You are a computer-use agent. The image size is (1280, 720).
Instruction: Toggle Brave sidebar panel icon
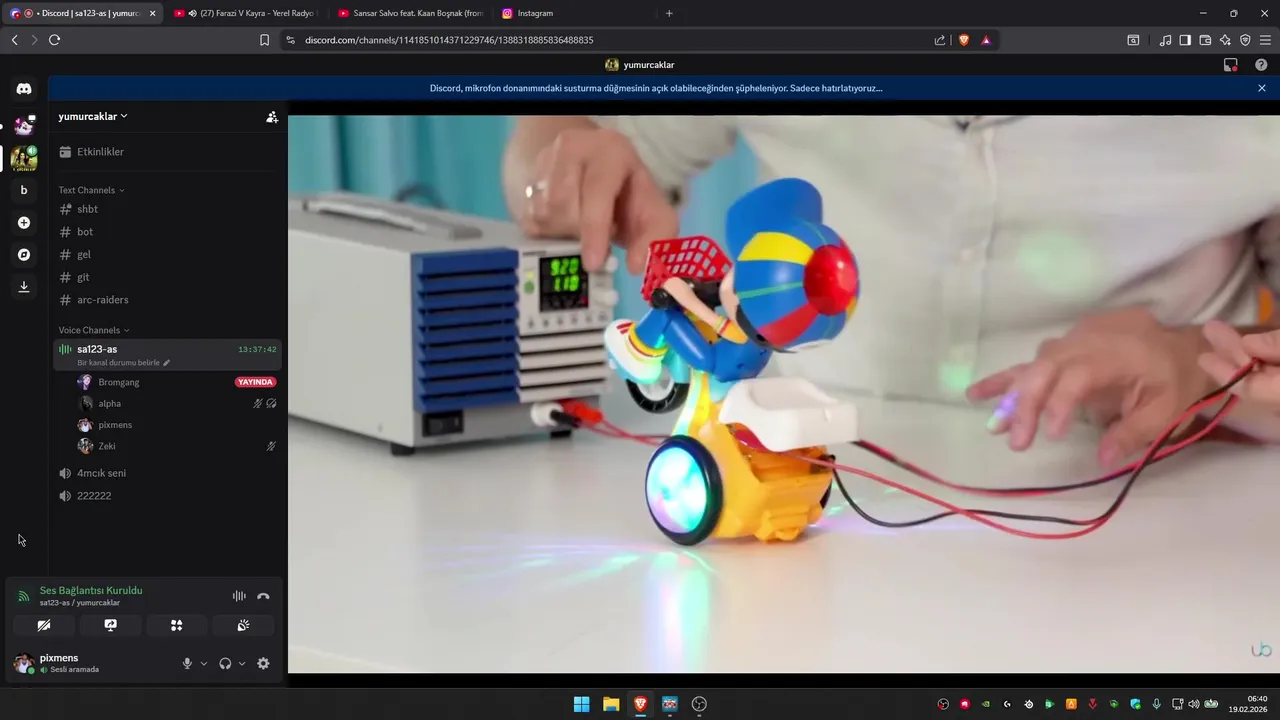[1185, 40]
